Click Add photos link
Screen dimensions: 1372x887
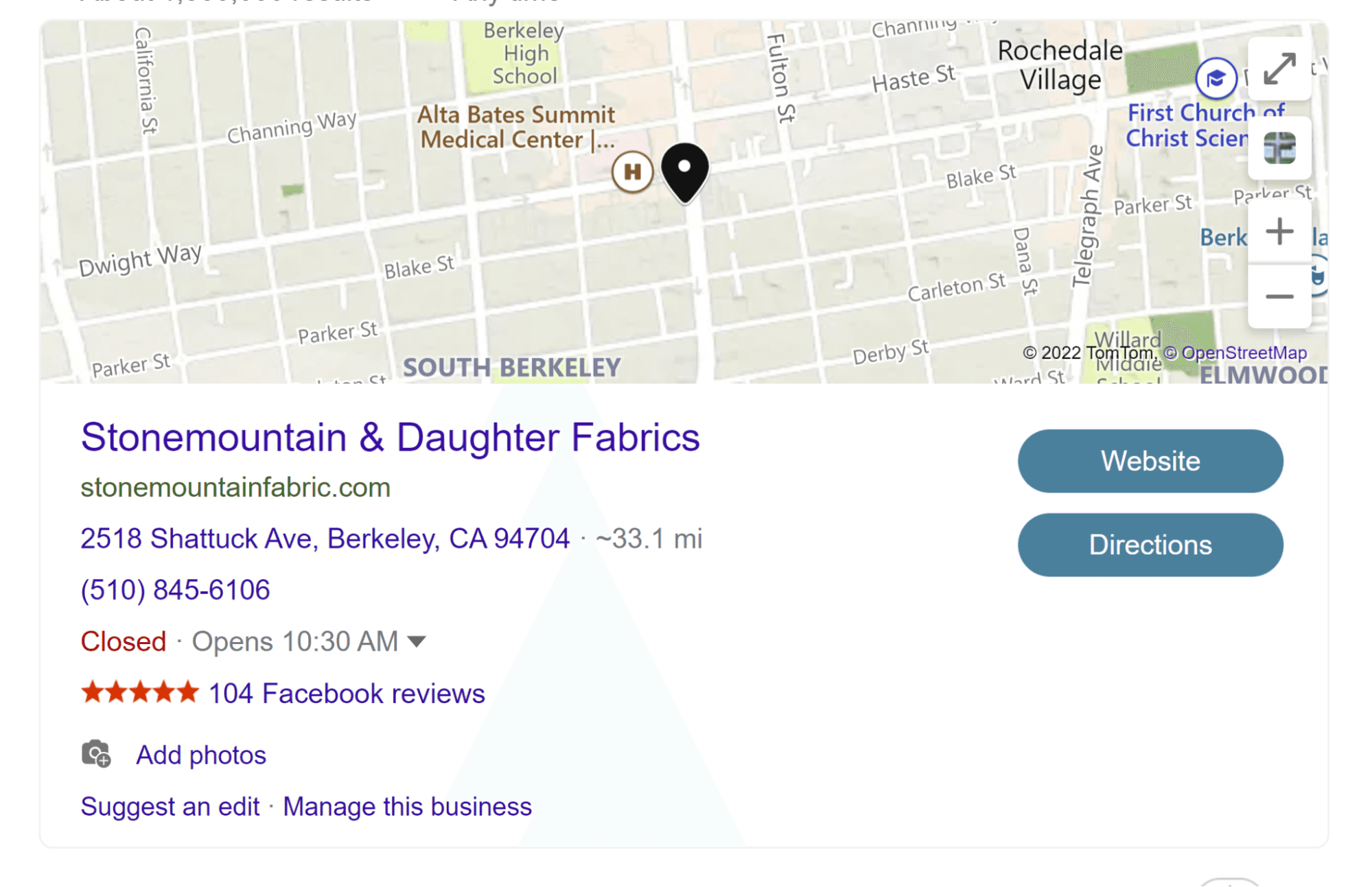(201, 755)
